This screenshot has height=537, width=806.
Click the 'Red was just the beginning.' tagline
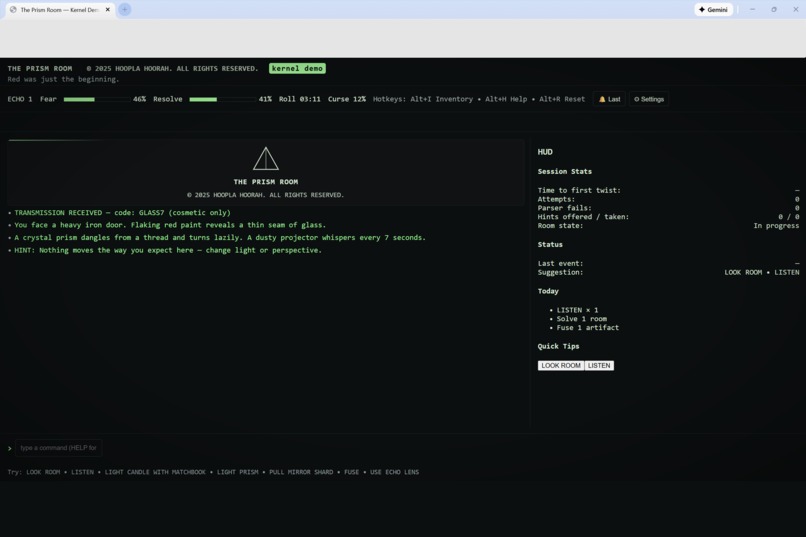click(x=63, y=79)
